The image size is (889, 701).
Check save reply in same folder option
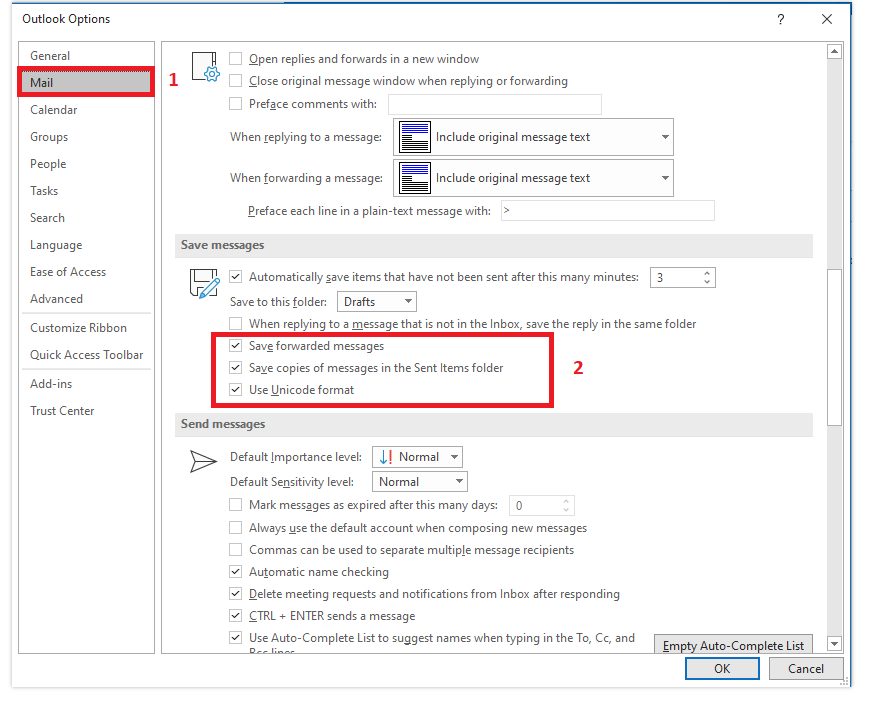click(235, 324)
